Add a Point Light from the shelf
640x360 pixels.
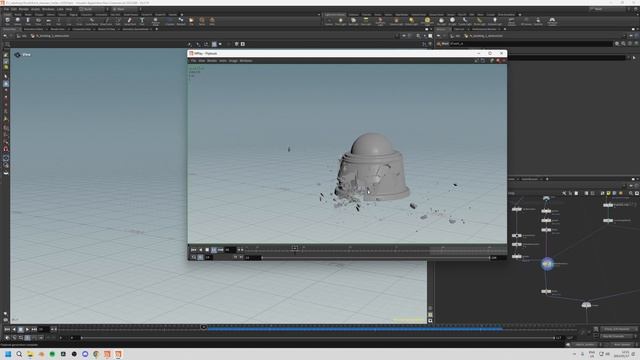pos(340,21)
